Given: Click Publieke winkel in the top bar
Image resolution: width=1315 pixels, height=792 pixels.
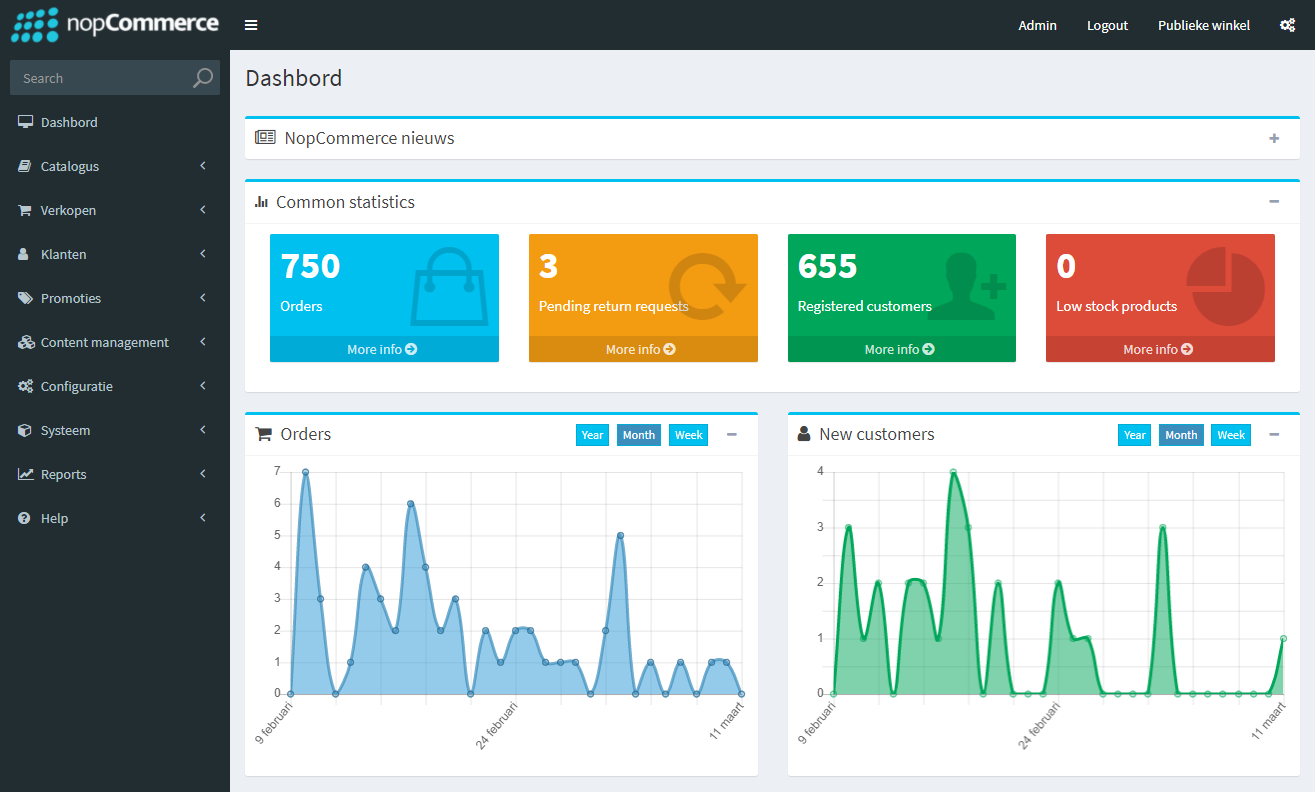Looking at the screenshot, I should (1203, 25).
